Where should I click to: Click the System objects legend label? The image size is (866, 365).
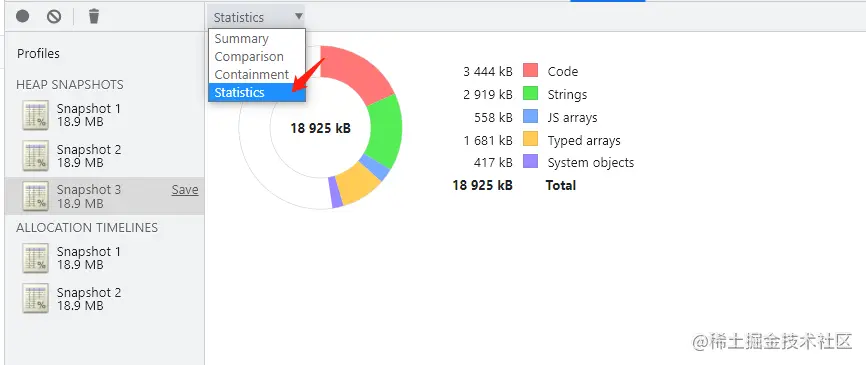(590, 163)
